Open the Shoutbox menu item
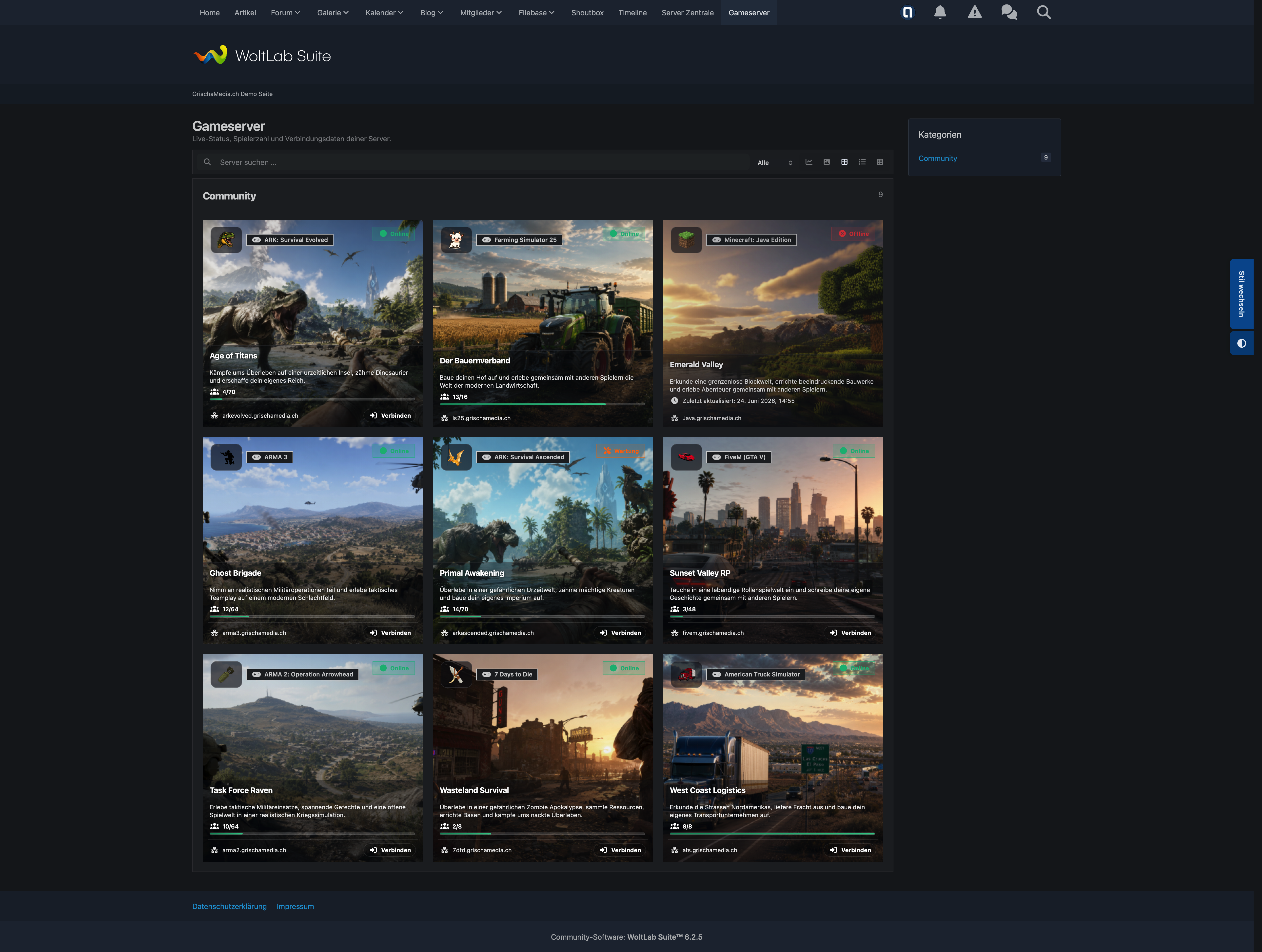This screenshot has width=1262, height=952. coord(587,13)
